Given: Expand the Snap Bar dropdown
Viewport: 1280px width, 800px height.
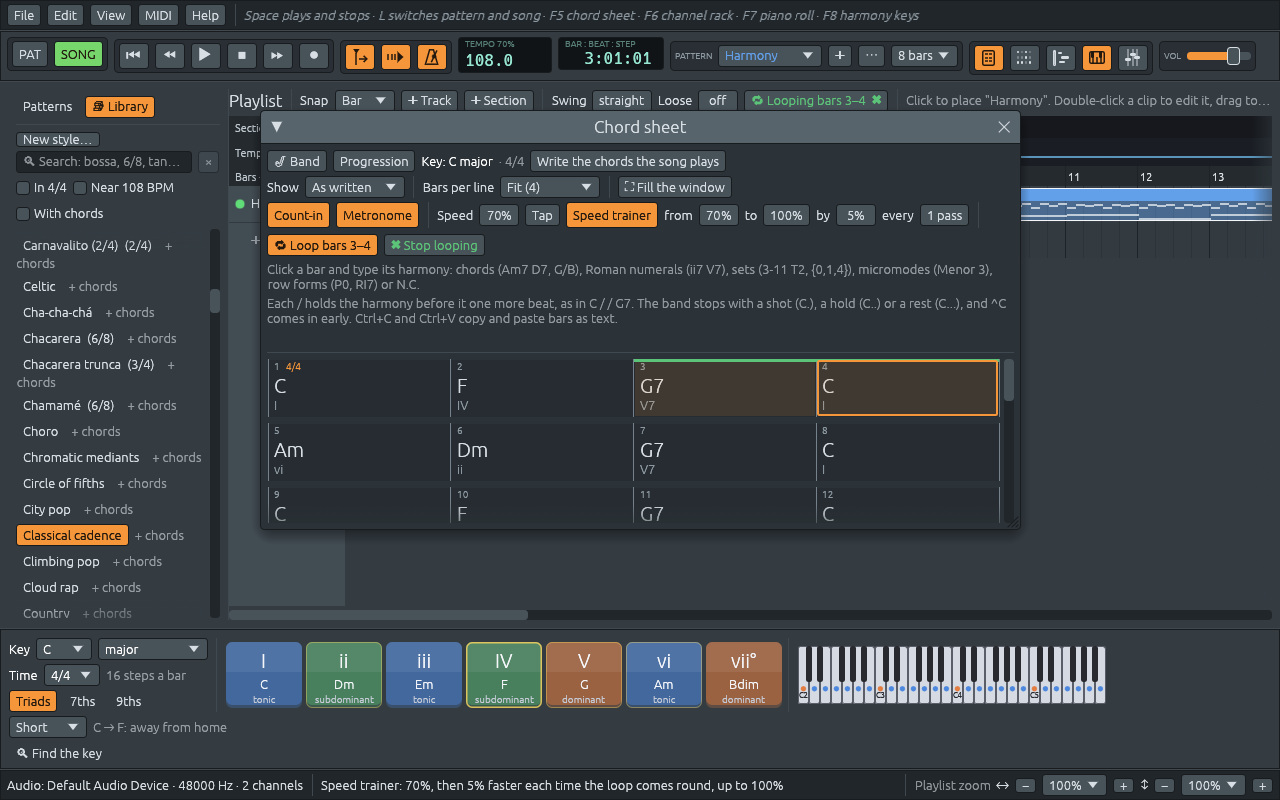Looking at the screenshot, I should (x=364, y=100).
